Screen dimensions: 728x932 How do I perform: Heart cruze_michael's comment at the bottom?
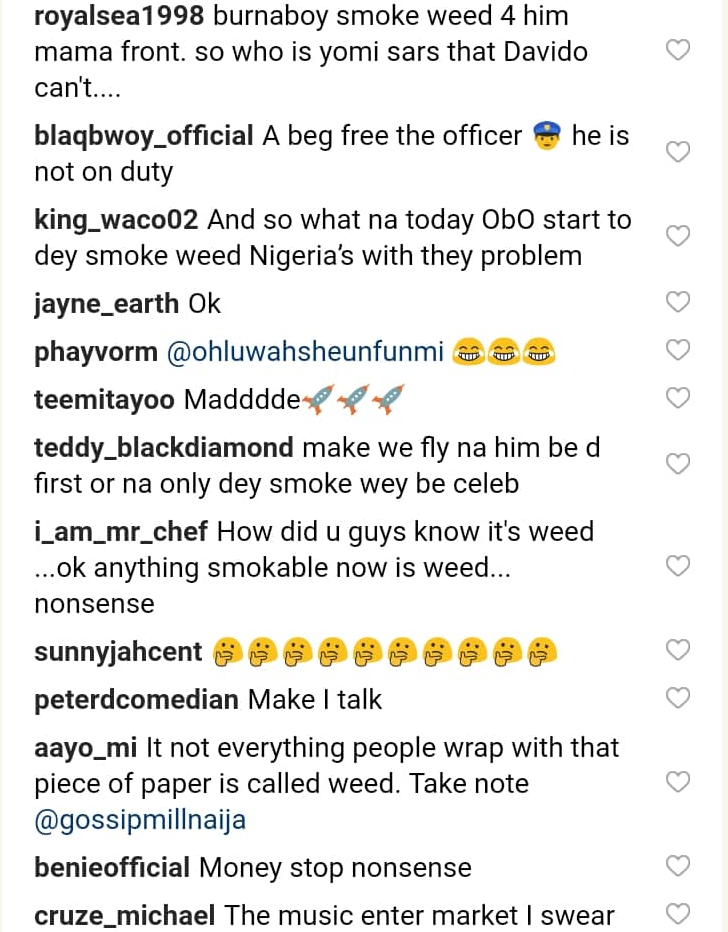(x=678, y=913)
